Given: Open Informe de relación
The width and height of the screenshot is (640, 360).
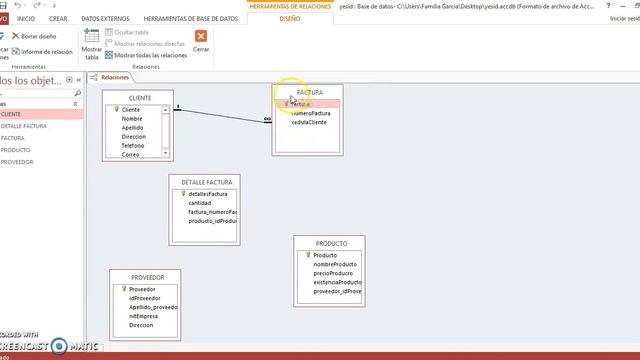Looking at the screenshot, I should point(42,51).
